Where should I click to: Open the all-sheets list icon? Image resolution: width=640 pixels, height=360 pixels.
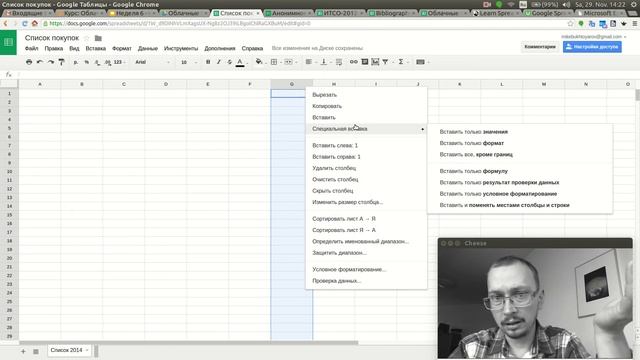[x=36, y=351]
